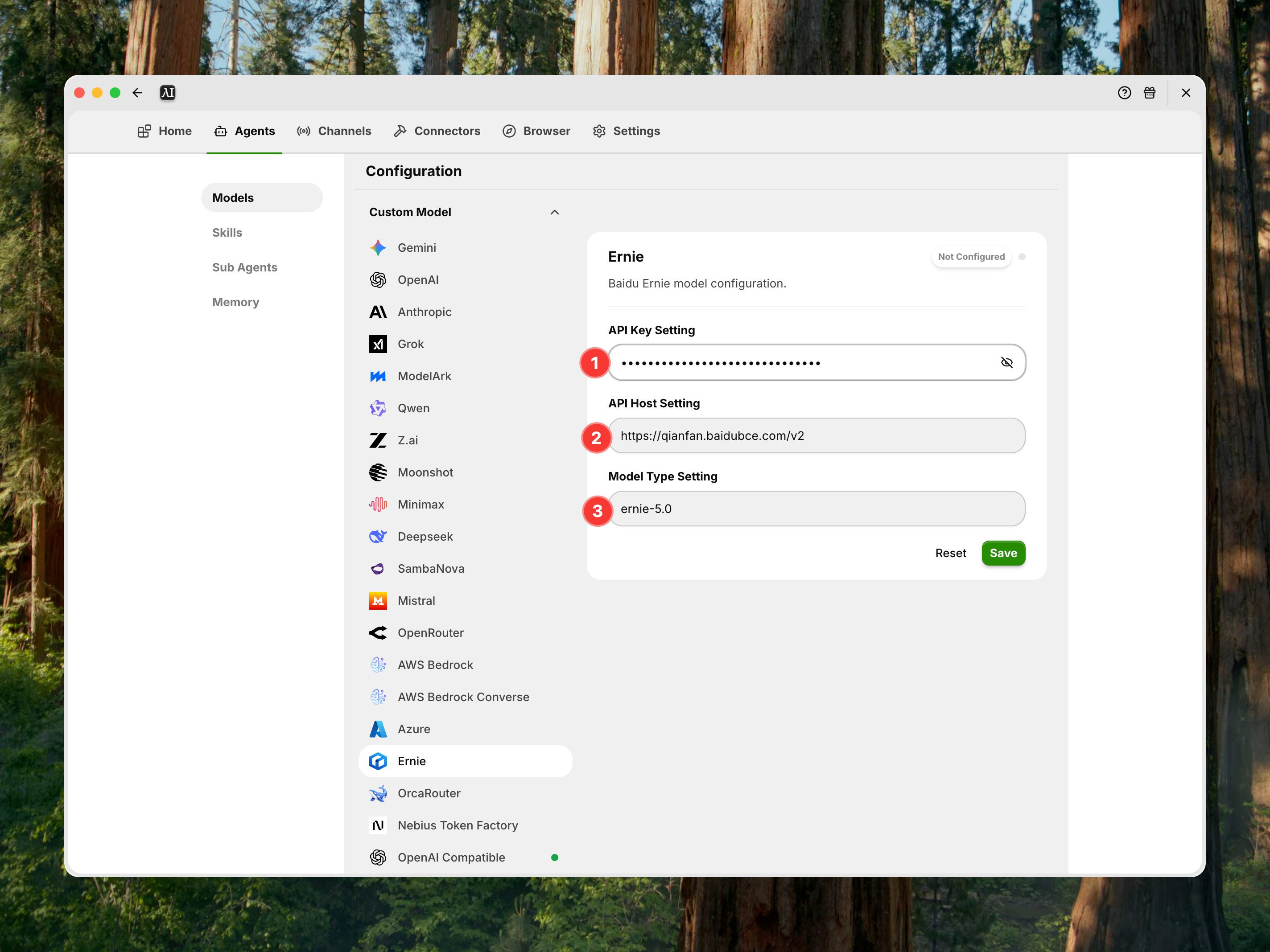The height and width of the screenshot is (952, 1270).
Task: Click the Not Configured status badge
Action: [x=971, y=257]
